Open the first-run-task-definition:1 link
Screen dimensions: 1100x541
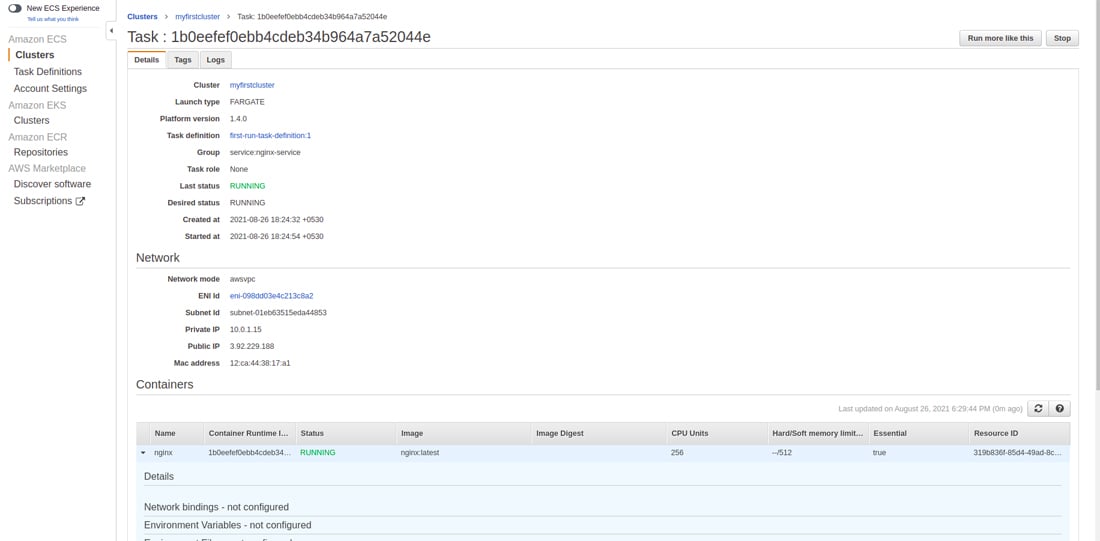coord(270,135)
